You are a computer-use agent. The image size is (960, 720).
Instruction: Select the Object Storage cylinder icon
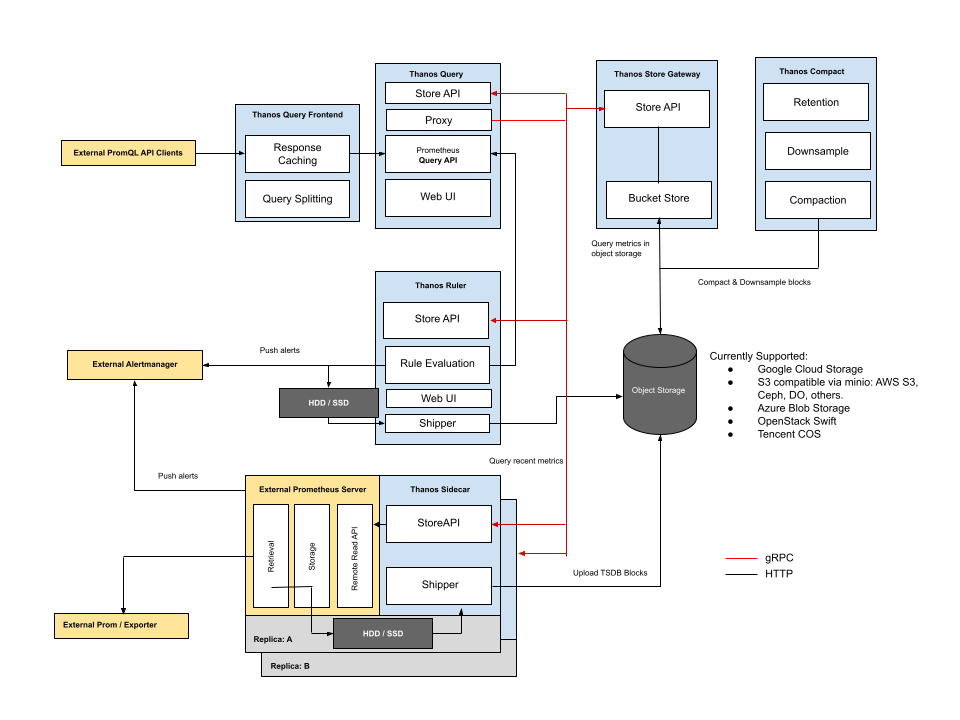pyautogui.click(x=659, y=388)
